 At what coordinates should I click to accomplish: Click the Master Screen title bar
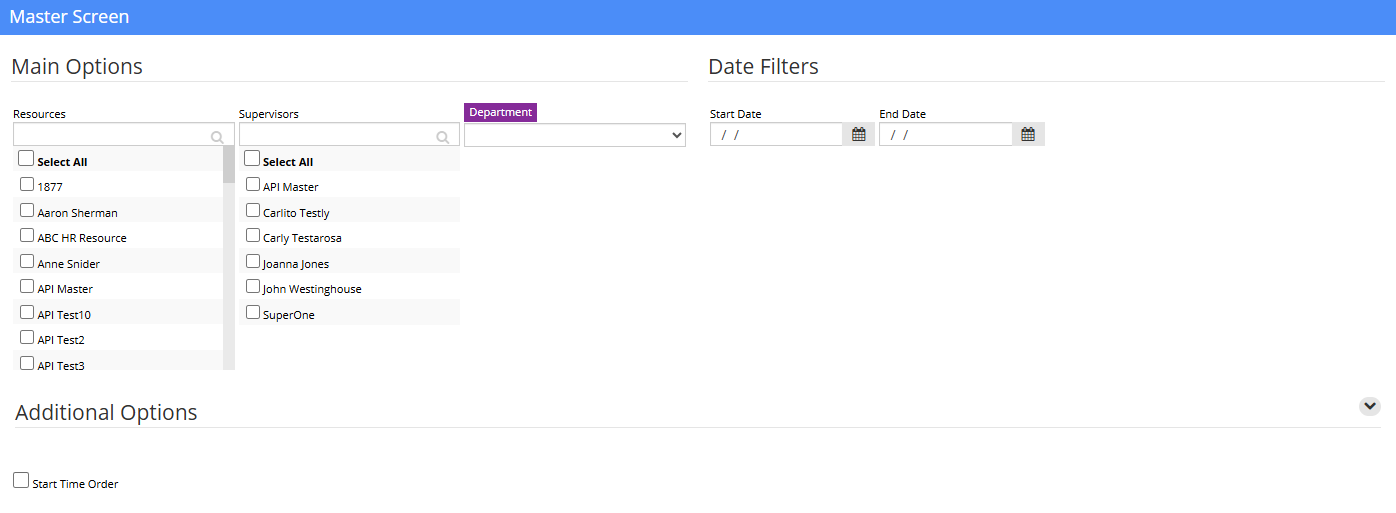(698, 17)
